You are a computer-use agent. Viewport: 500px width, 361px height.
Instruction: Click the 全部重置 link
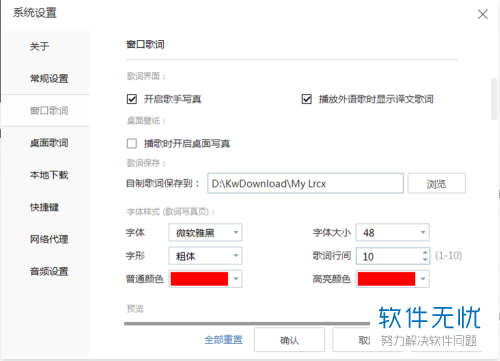[223, 340]
